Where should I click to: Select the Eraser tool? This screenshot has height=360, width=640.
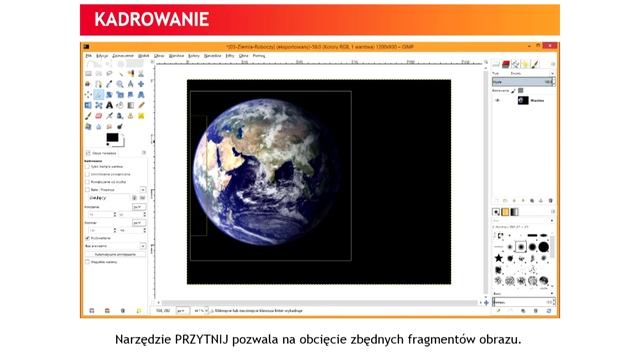coord(99,116)
